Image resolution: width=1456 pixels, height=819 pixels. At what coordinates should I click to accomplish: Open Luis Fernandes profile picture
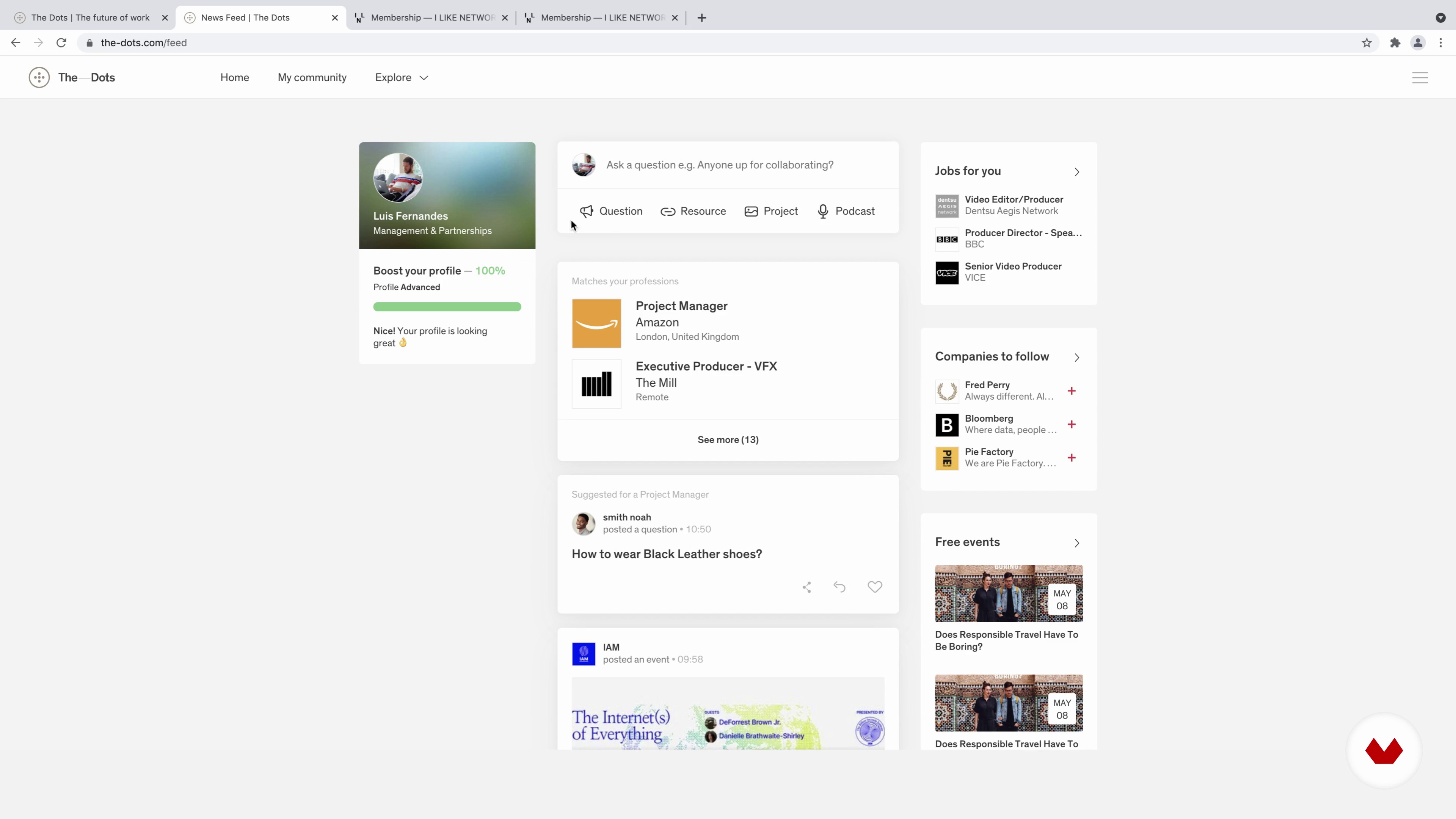[398, 177]
